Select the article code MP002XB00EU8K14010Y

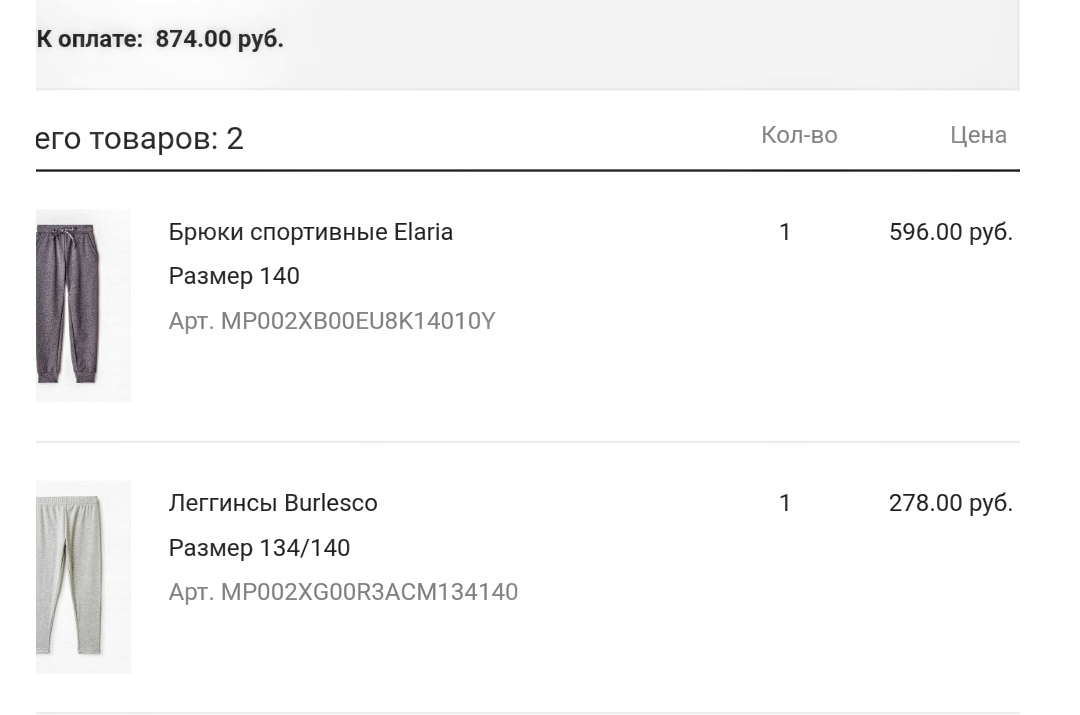357,321
